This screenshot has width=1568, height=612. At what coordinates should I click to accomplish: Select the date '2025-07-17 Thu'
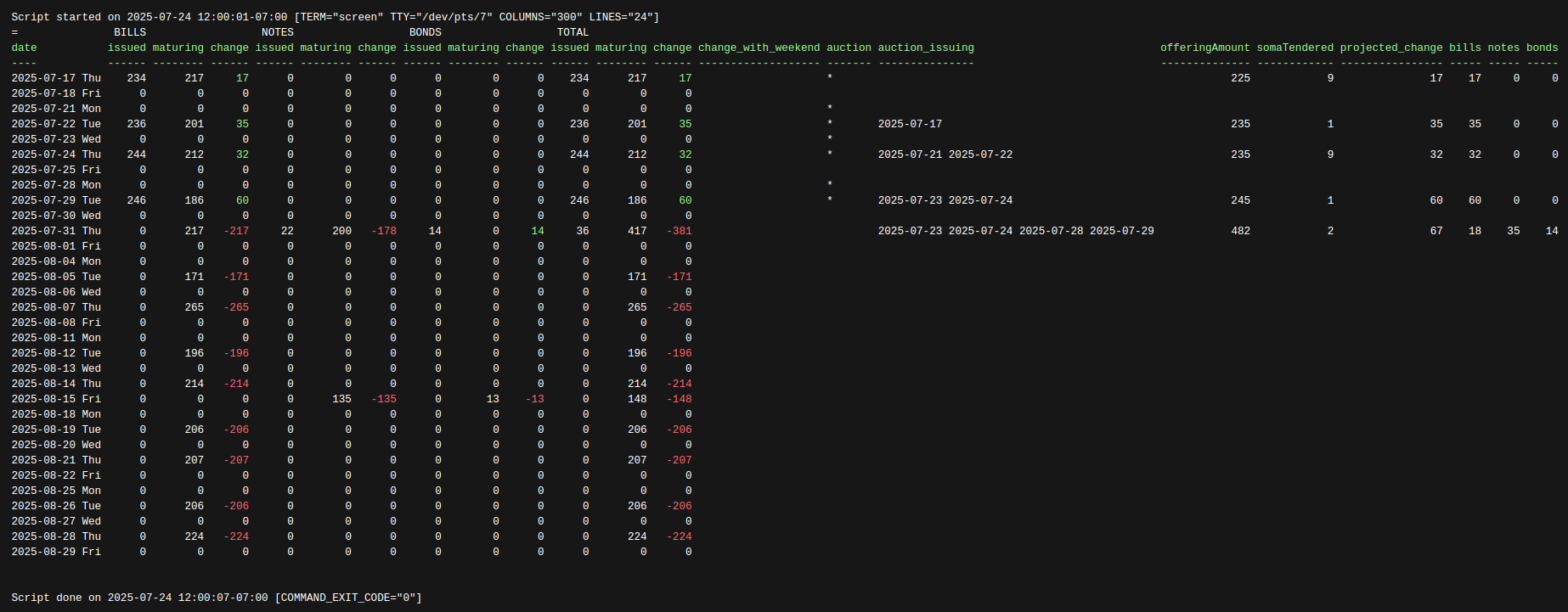point(56,78)
